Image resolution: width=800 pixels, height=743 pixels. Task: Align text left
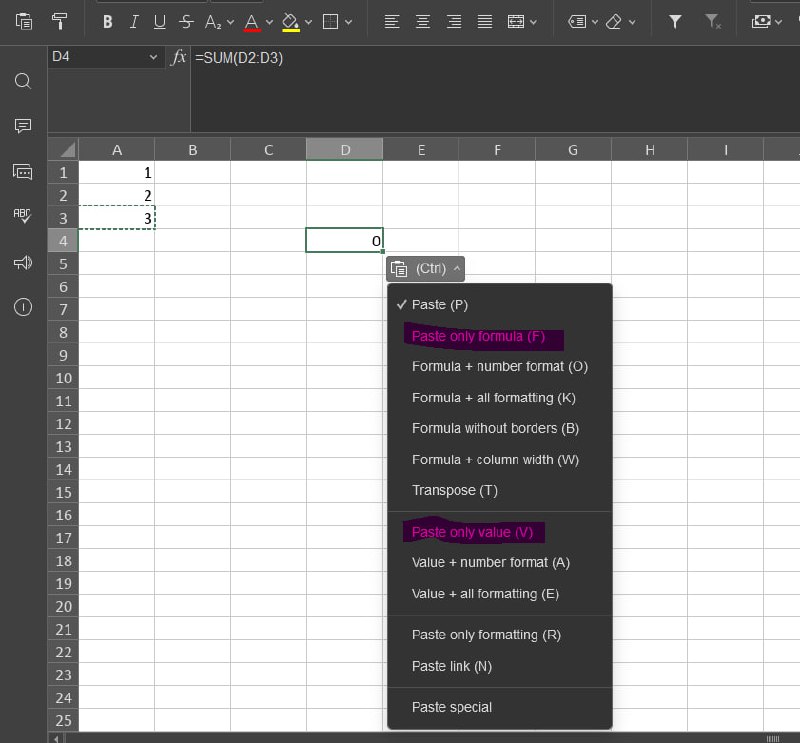click(x=392, y=22)
